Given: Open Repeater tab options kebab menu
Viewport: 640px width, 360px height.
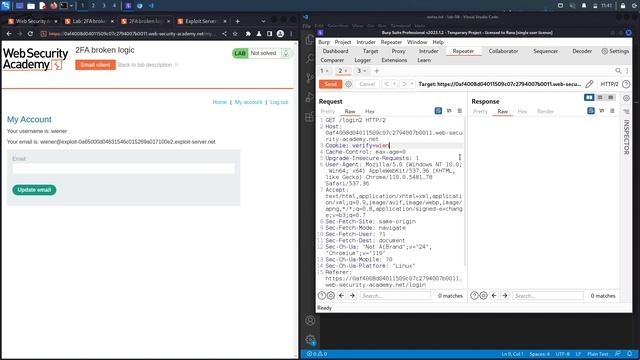Looking at the screenshot, I should click(627, 71).
